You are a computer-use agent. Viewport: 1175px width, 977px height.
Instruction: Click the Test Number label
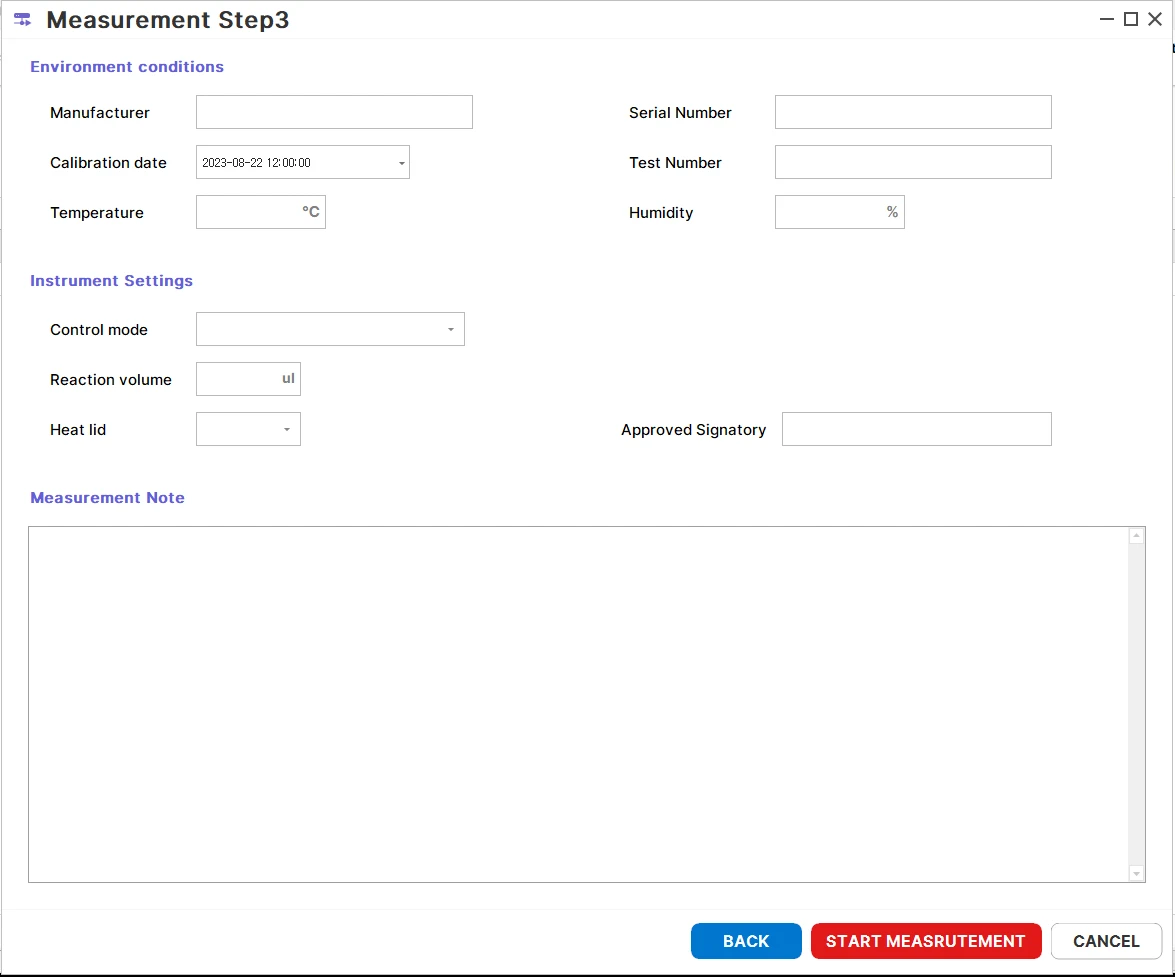675,163
